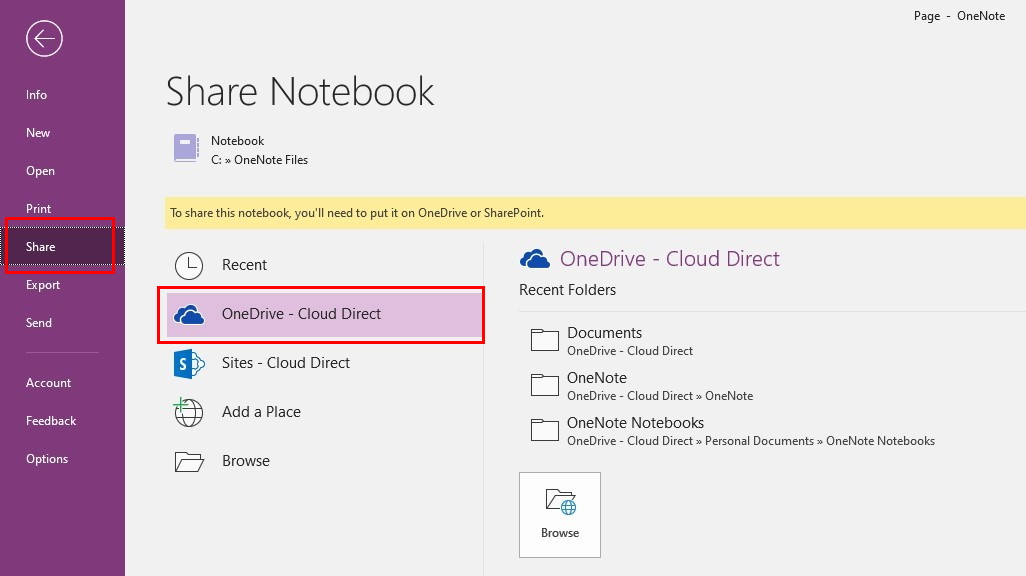Image resolution: width=1026 pixels, height=576 pixels.
Task: Click the Add a Place globe icon
Action: pyautogui.click(x=188, y=412)
